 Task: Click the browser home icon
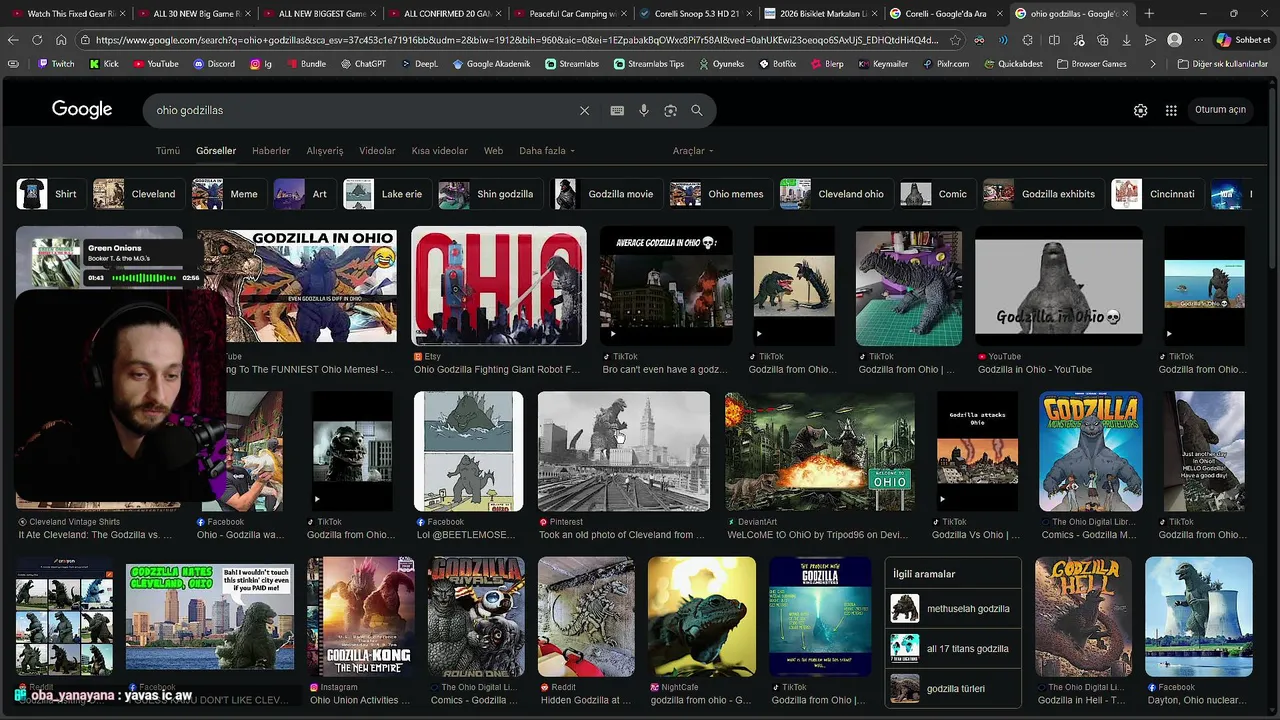click(x=61, y=40)
